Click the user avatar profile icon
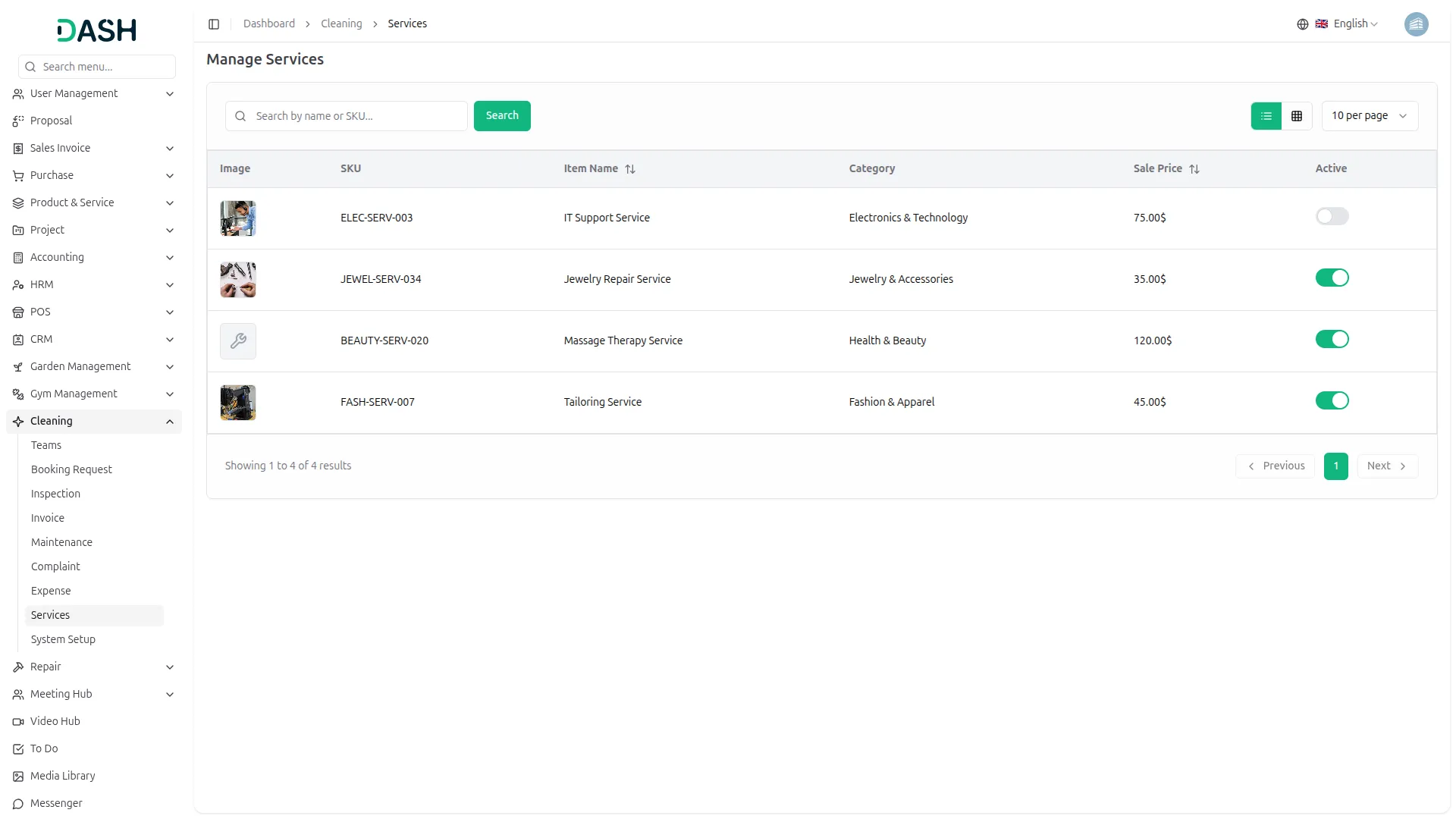The width and height of the screenshot is (1456, 819). pyautogui.click(x=1416, y=24)
